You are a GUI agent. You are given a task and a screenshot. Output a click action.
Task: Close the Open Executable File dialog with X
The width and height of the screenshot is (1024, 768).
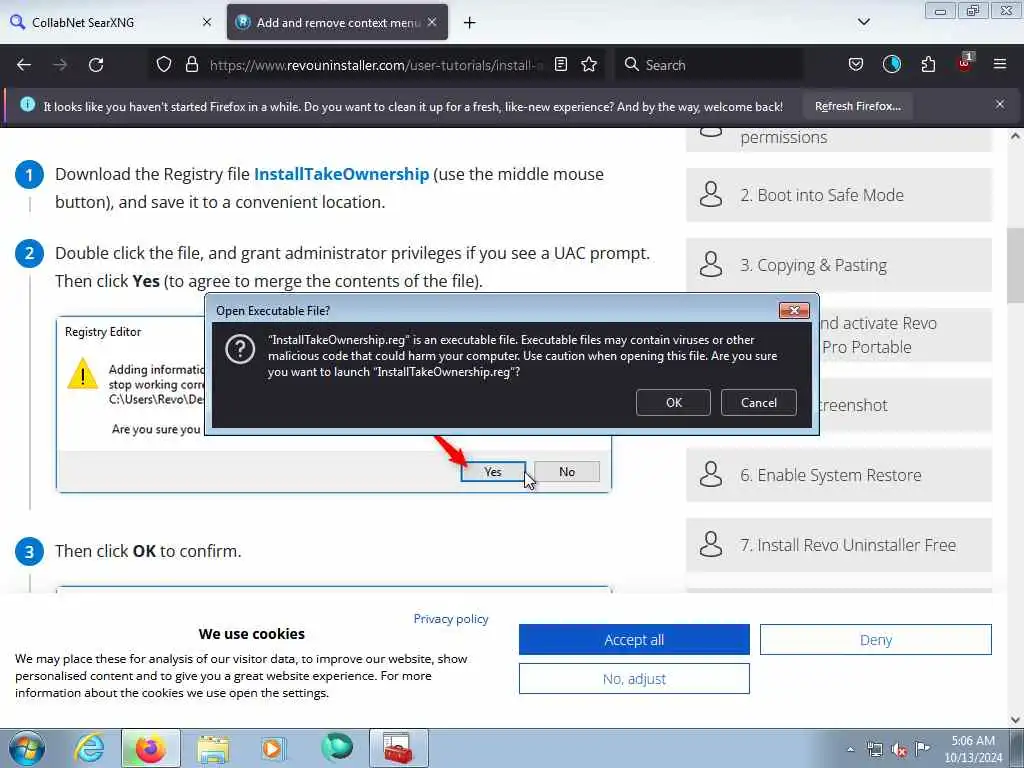pyautogui.click(x=794, y=310)
